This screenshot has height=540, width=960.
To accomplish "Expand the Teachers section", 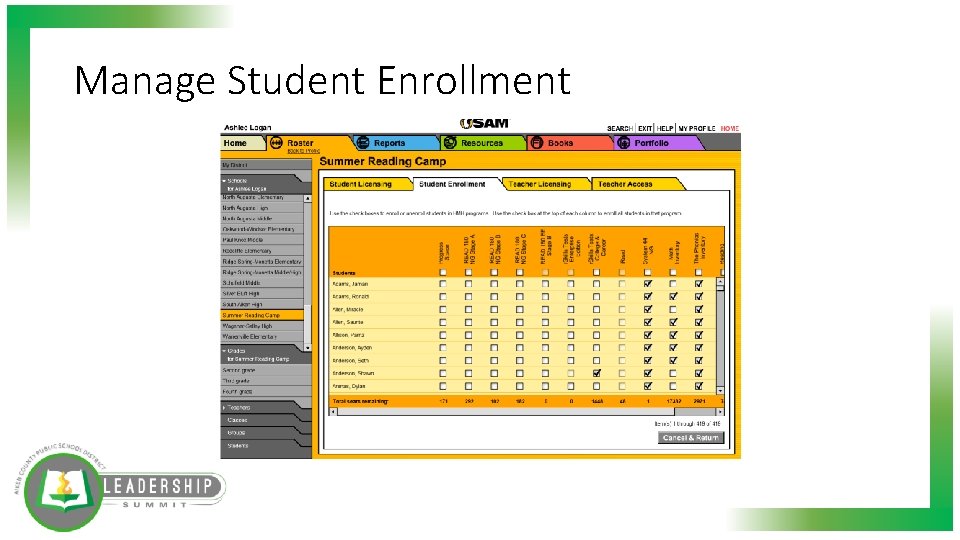I will (x=225, y=407).
